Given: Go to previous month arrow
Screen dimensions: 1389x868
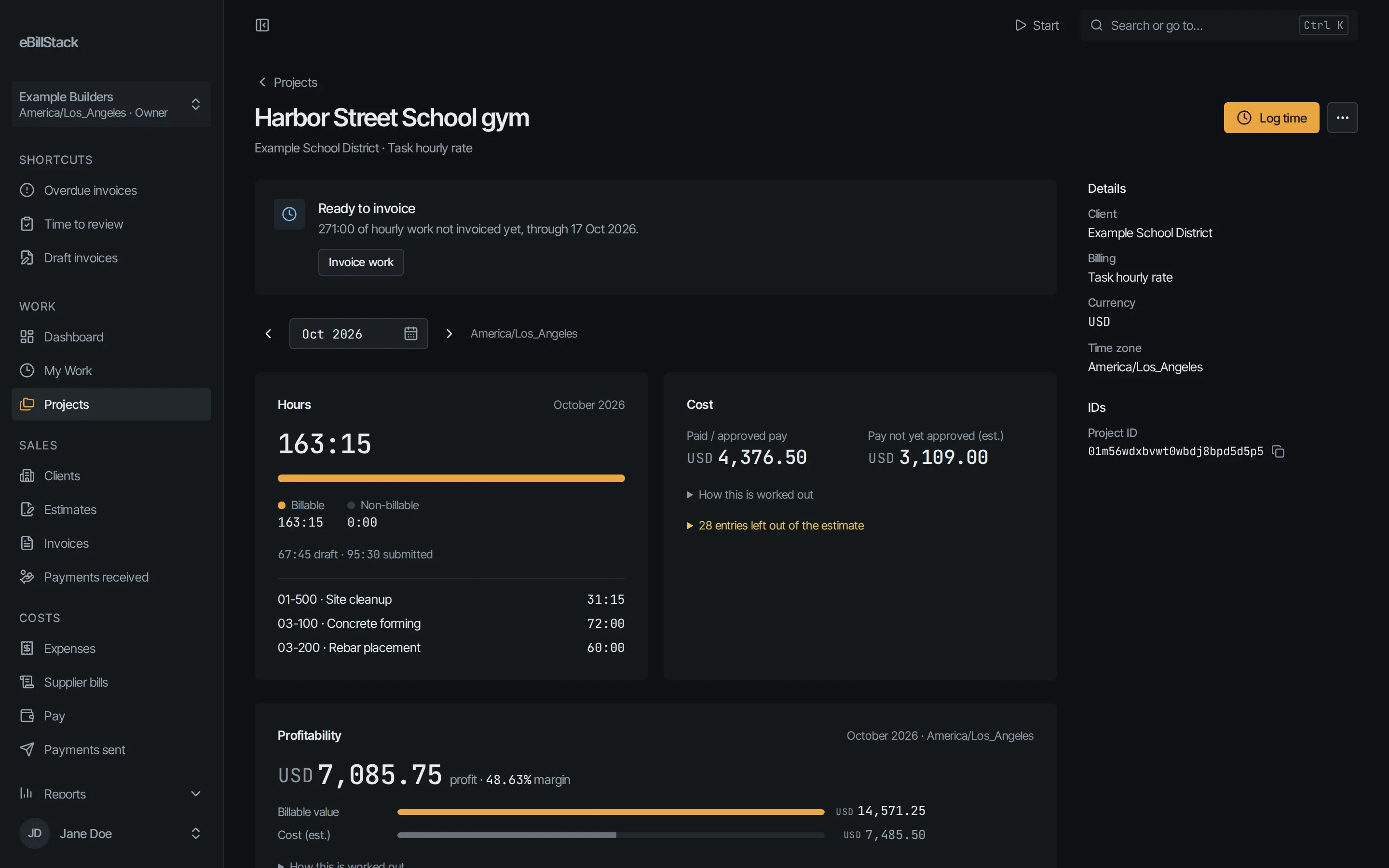Looking at the screenshot, I should 268,334.
